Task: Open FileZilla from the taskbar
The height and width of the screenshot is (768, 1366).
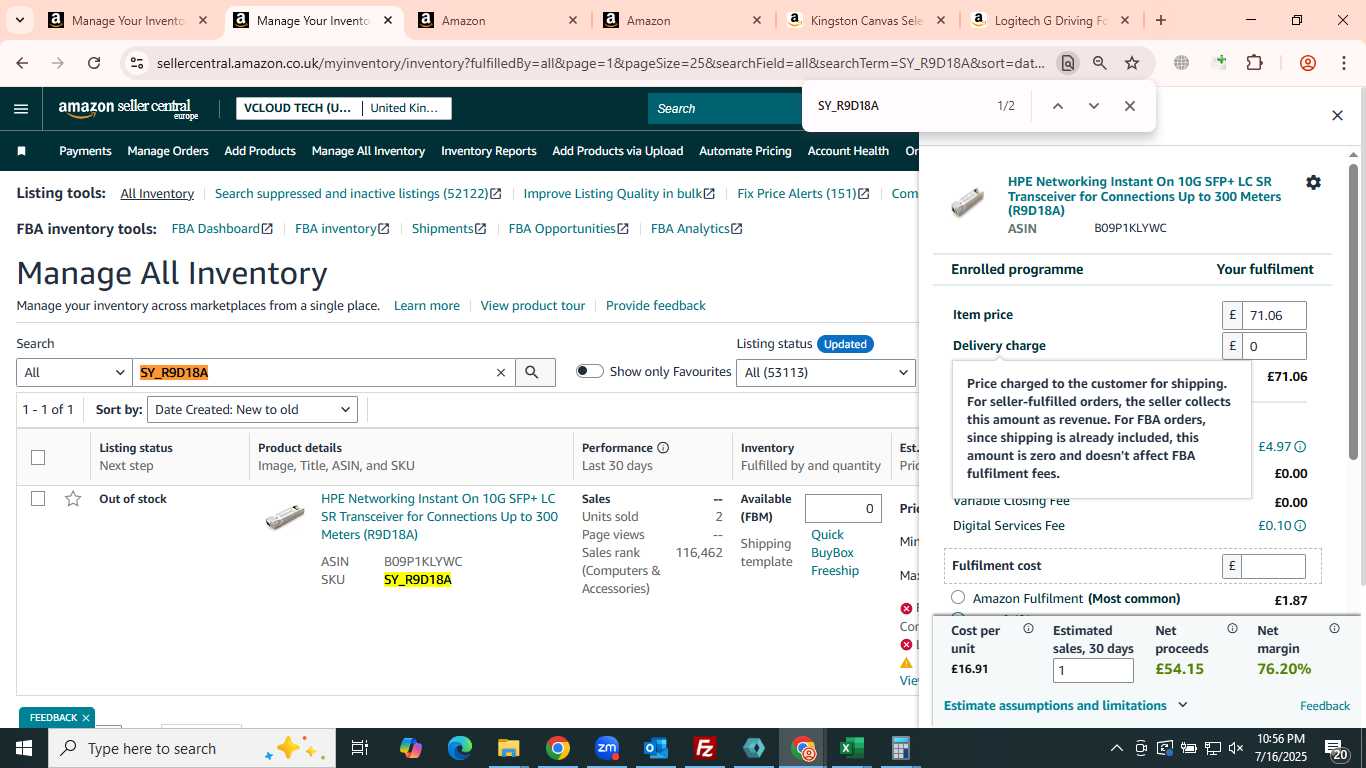Action: pos(705,748)
